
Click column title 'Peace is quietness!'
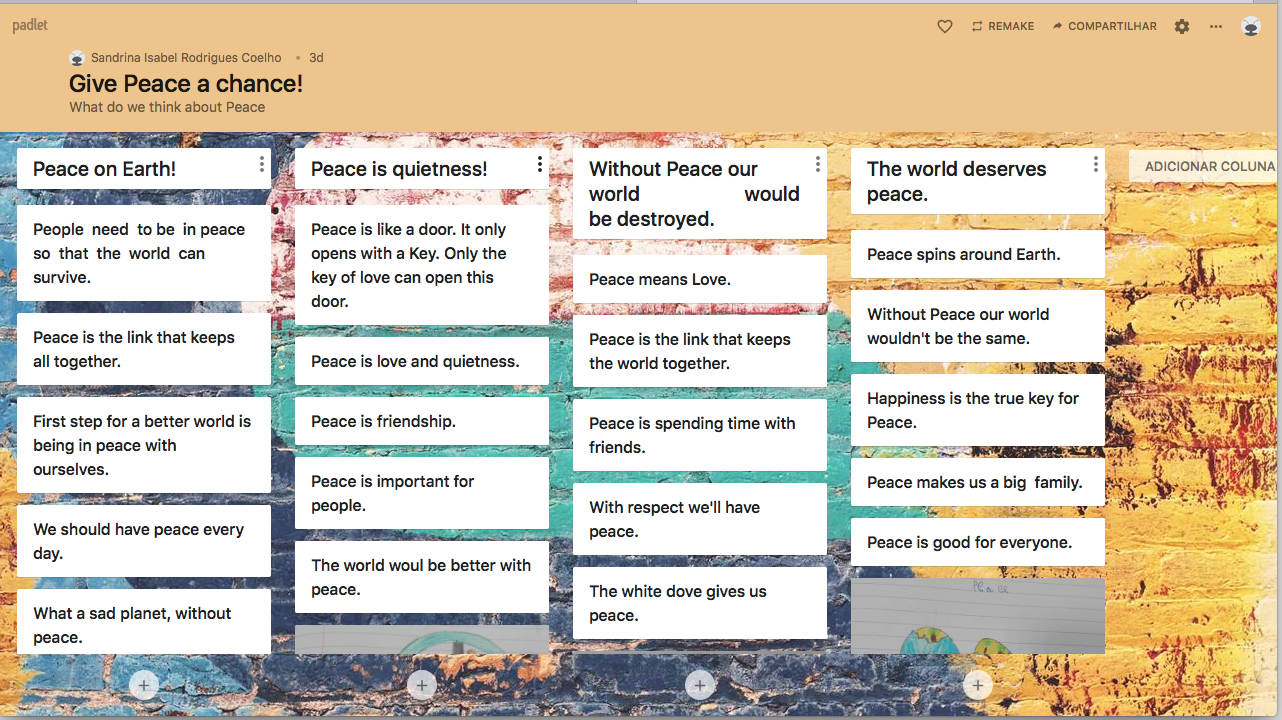(399, 169)
